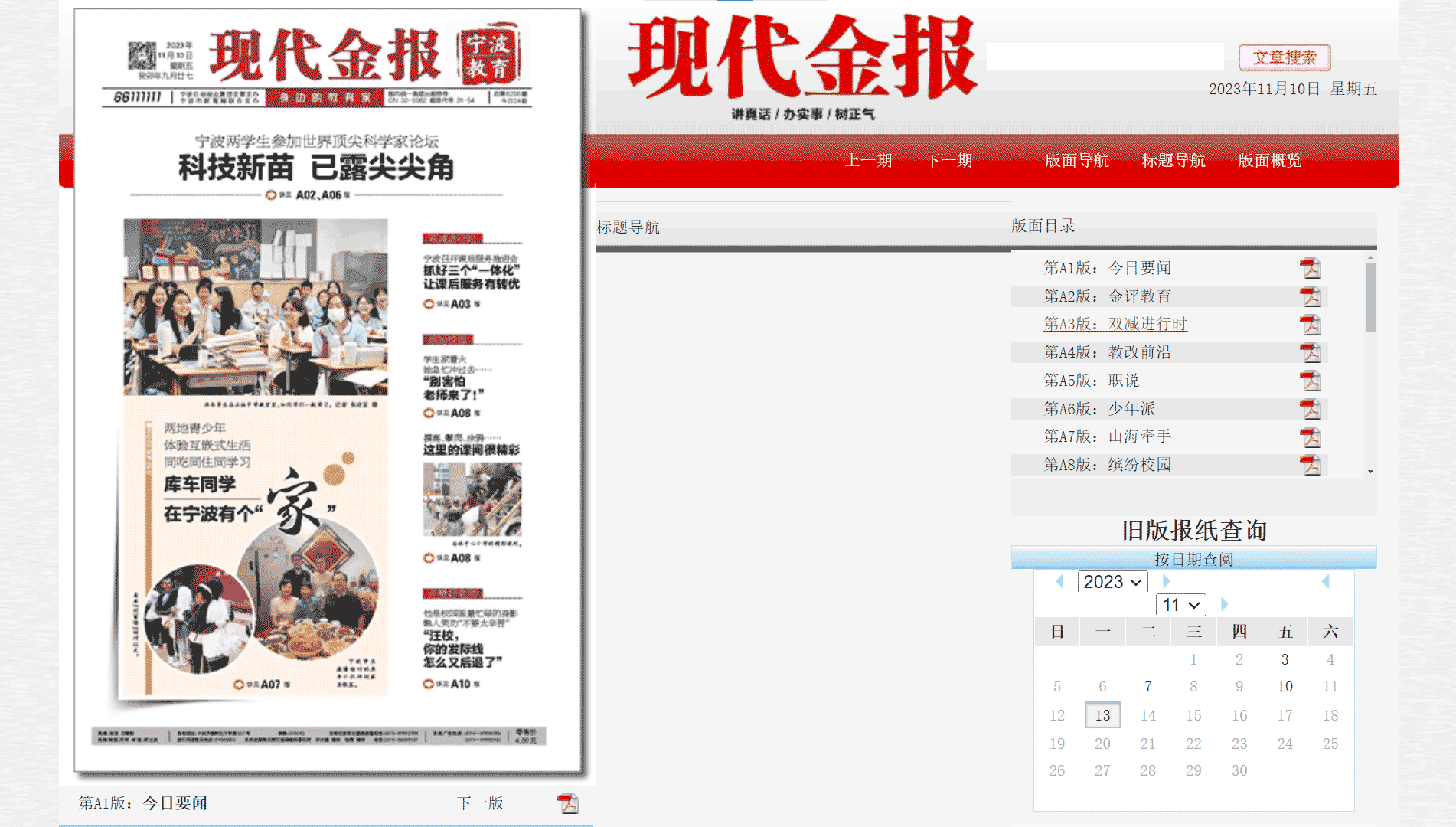The height and width of the screenshot is (827, 1456).
Task: Select November 7 in the calendar
Action: click(x=1147, y=687)
